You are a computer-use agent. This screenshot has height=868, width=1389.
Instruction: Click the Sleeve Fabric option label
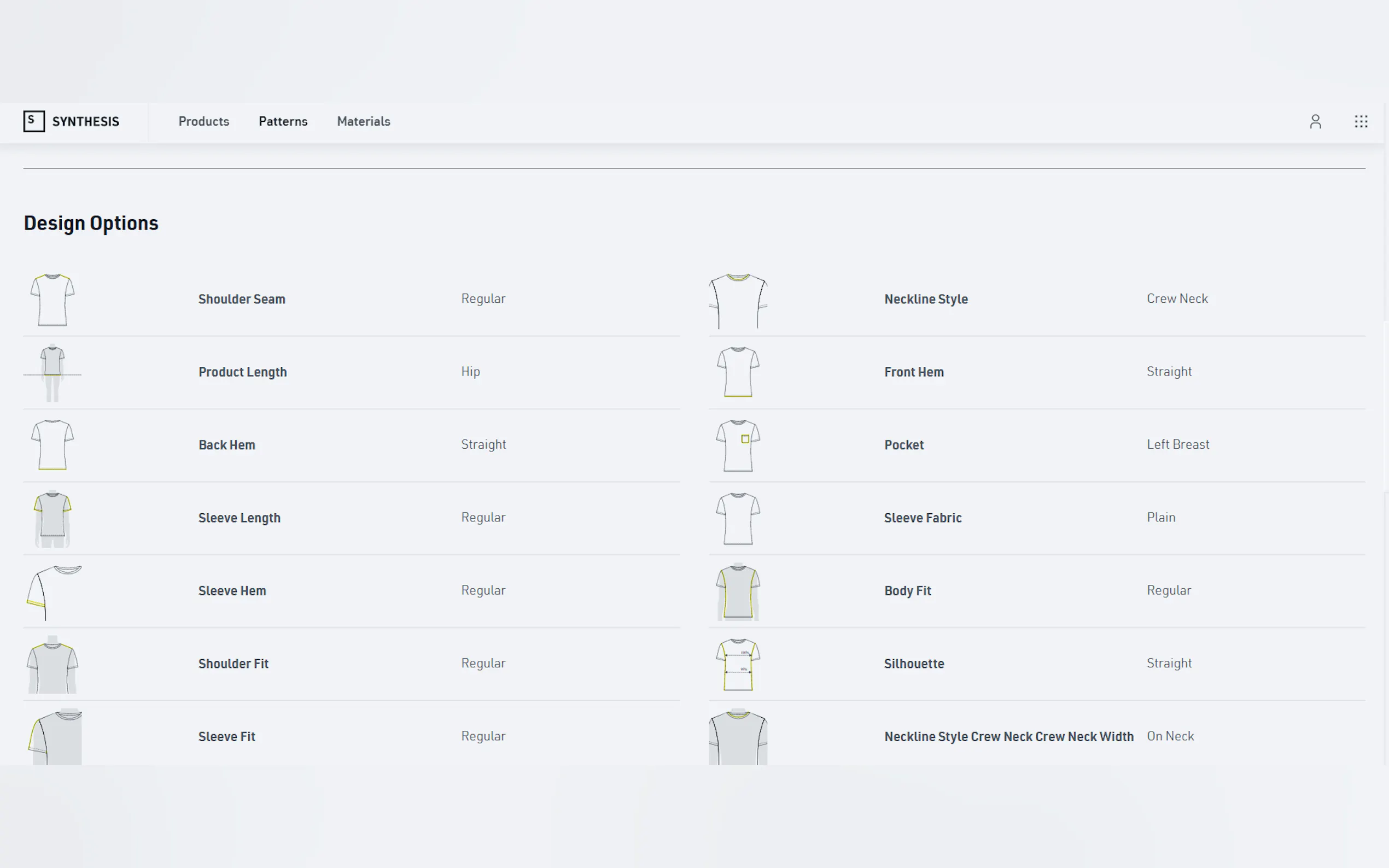[922, 518]
